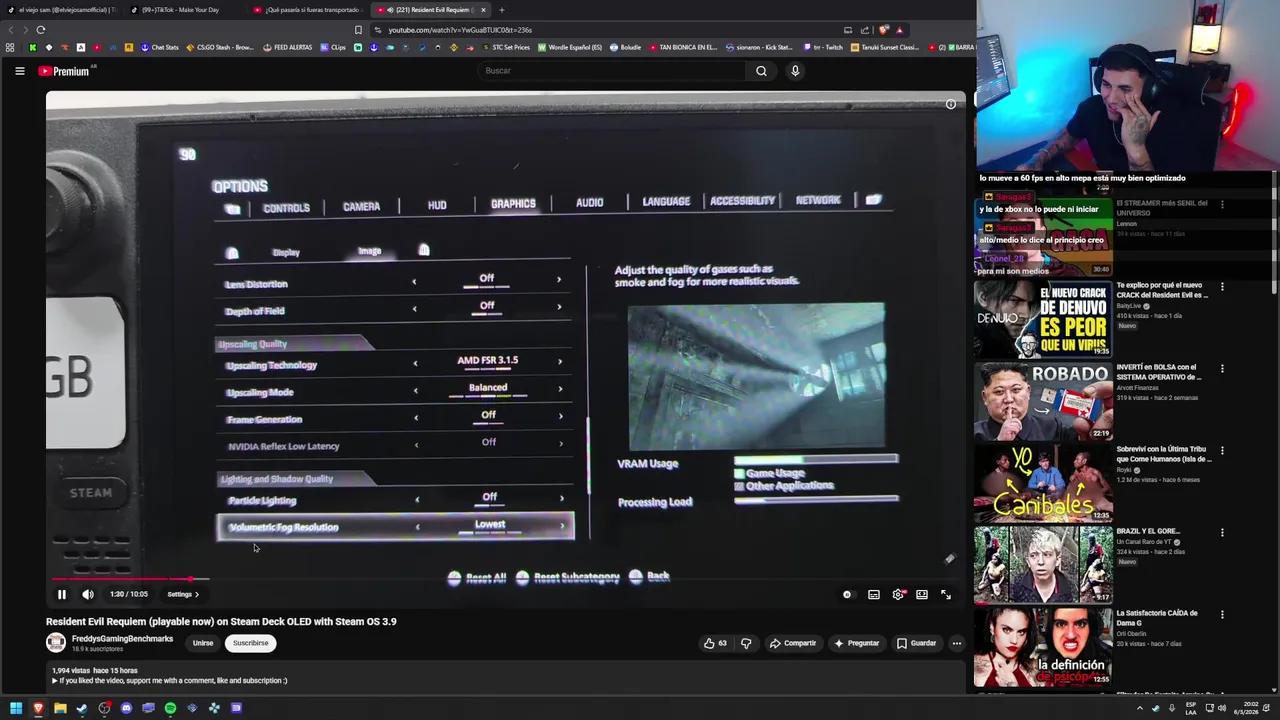Viewport: 1280px width, 720px height.
Task: Open a new browser tab
Action: [502, 10]
